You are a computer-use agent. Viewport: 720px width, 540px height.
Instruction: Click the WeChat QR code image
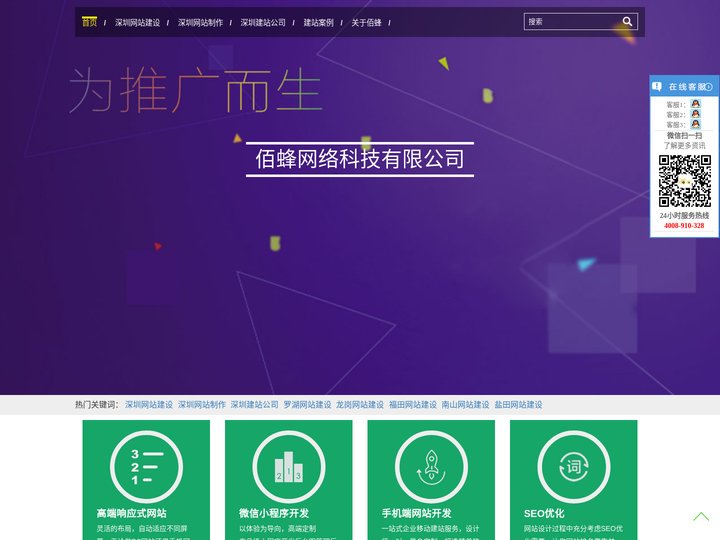click(x=685, y=181)
